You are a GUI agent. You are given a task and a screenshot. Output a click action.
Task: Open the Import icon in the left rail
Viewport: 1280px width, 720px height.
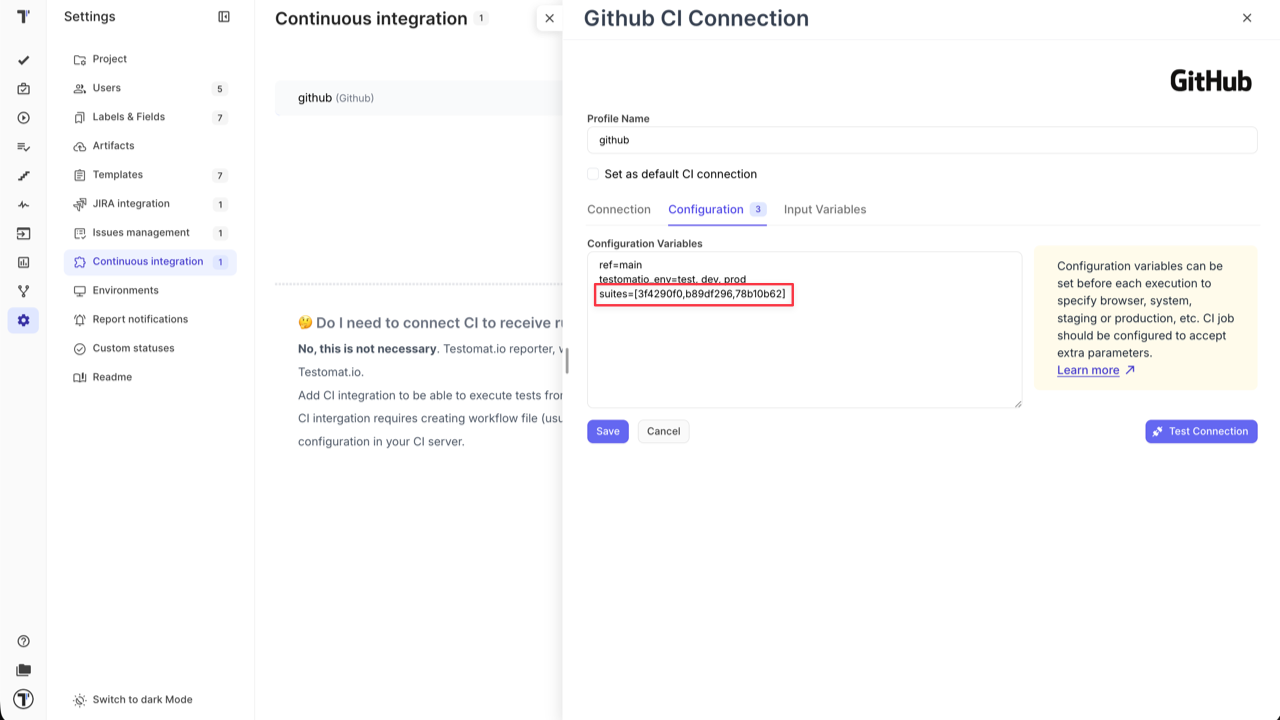pos(23,233)
